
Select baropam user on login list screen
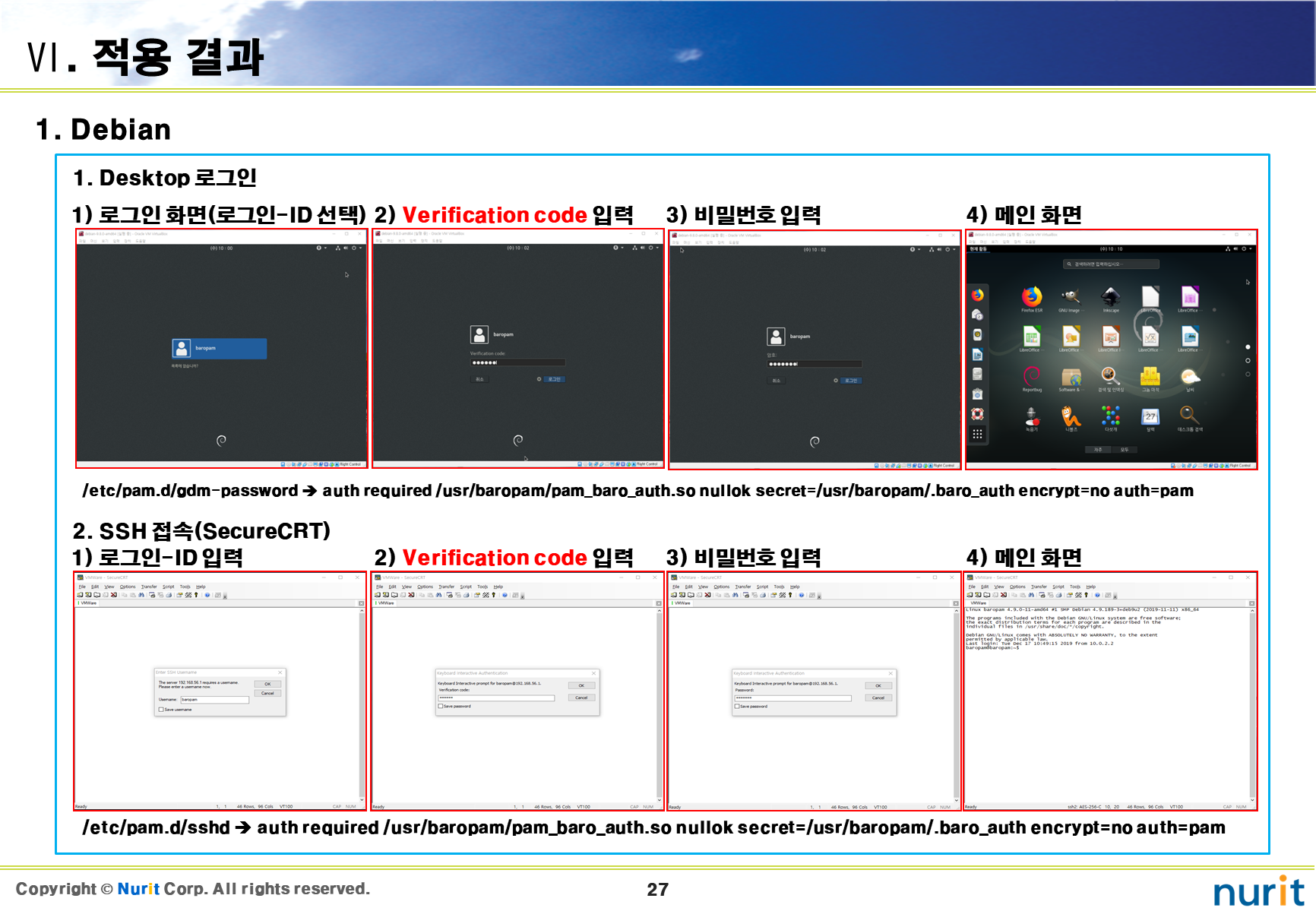click(220, 349)
